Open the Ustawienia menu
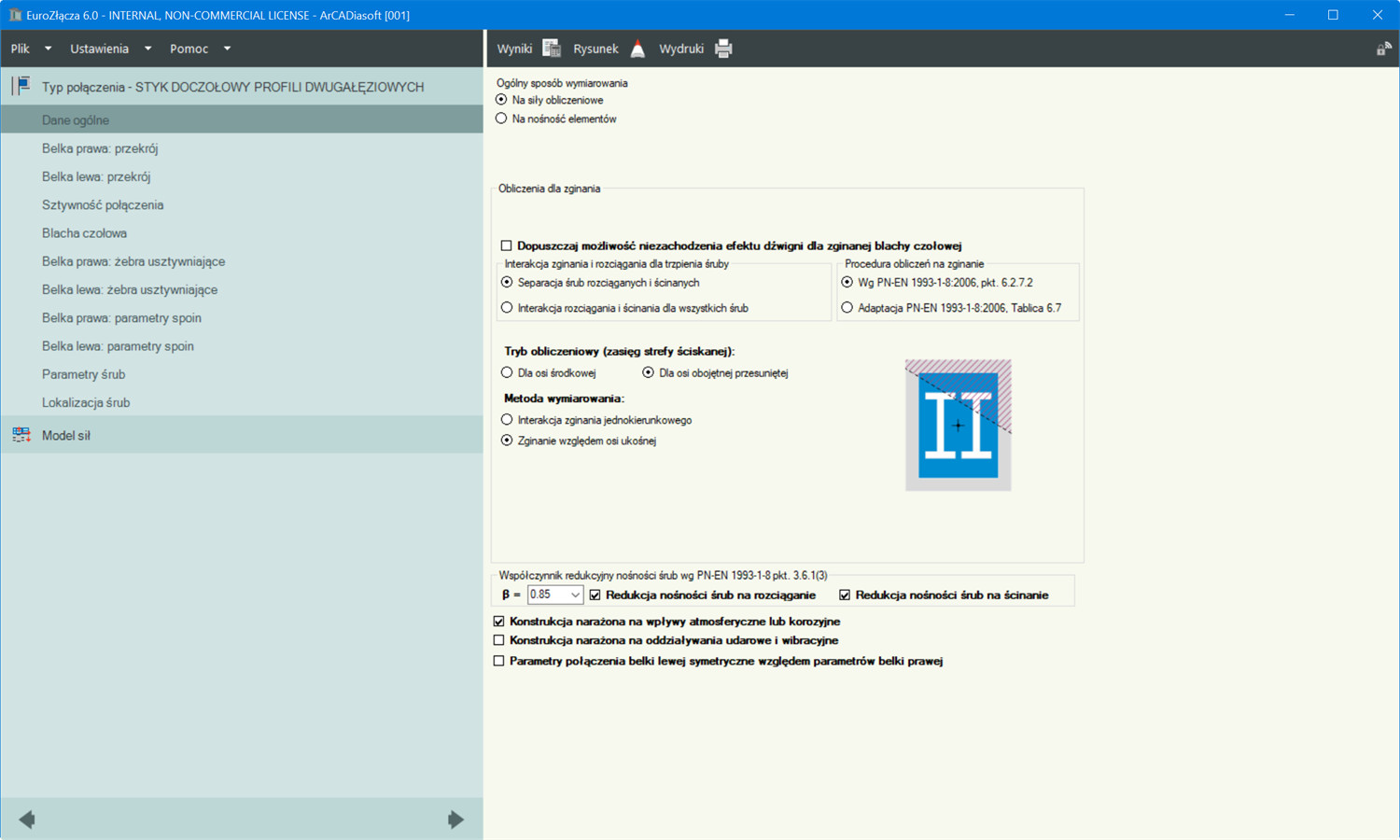Viewport: 1400px width, 840px height. point(99,49)
